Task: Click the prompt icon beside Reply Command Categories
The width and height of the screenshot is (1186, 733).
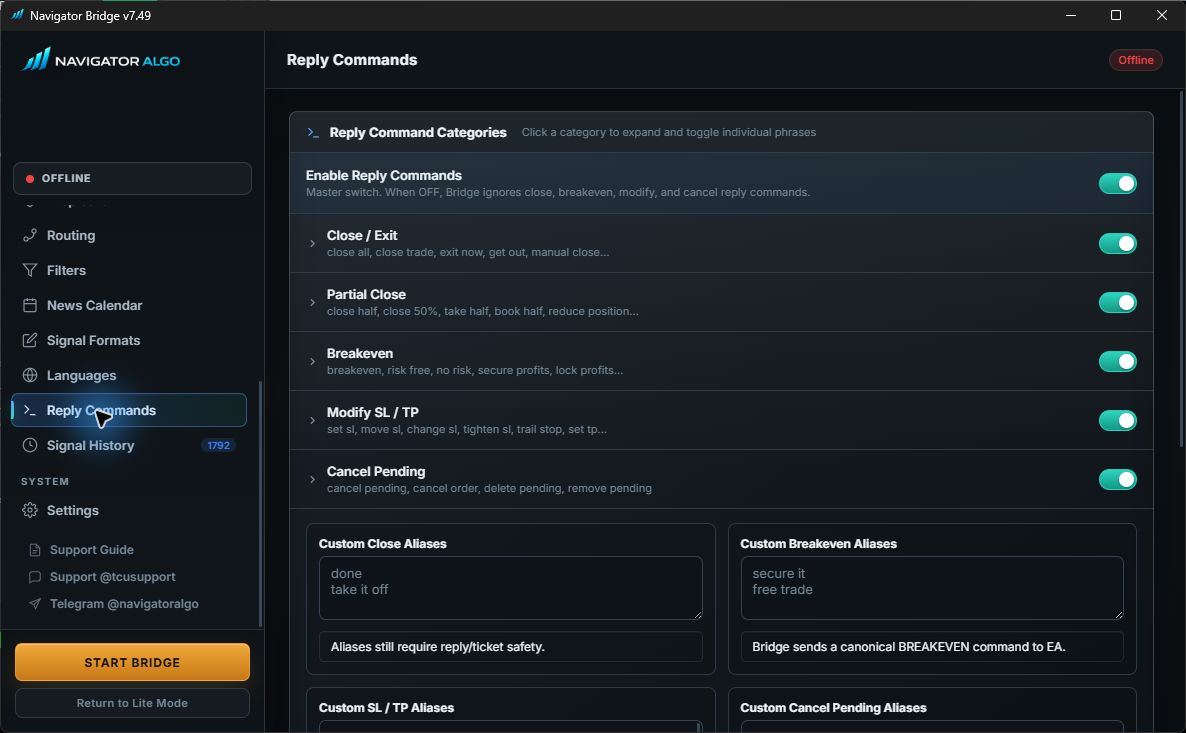Action: pos(312,132)
